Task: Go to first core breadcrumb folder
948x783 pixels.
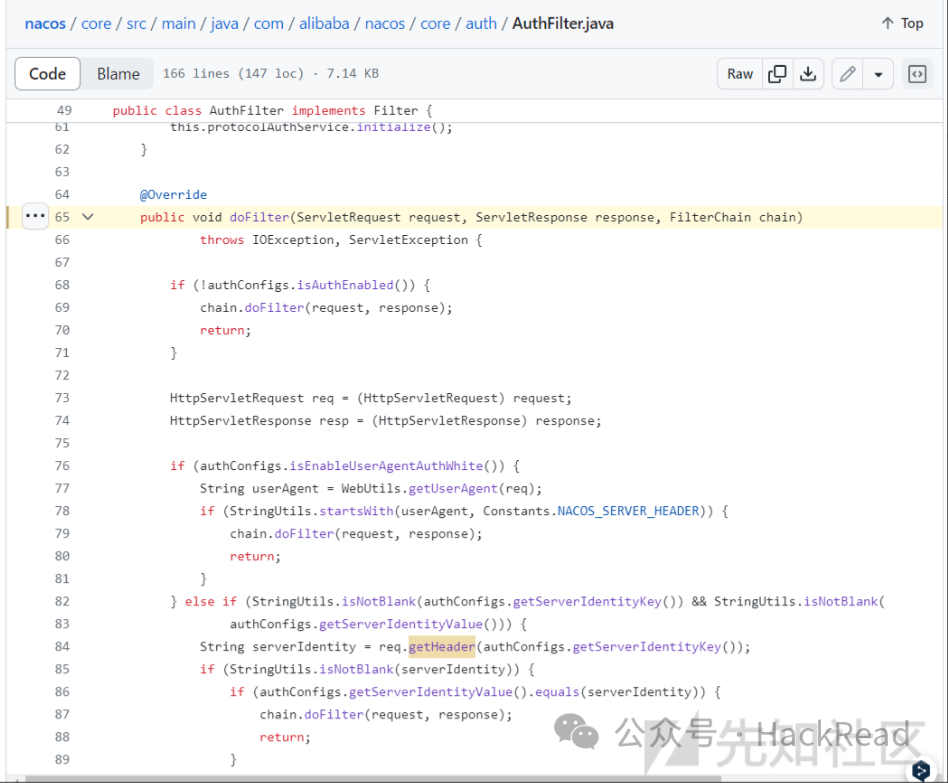Action: (x=96, y=24)
